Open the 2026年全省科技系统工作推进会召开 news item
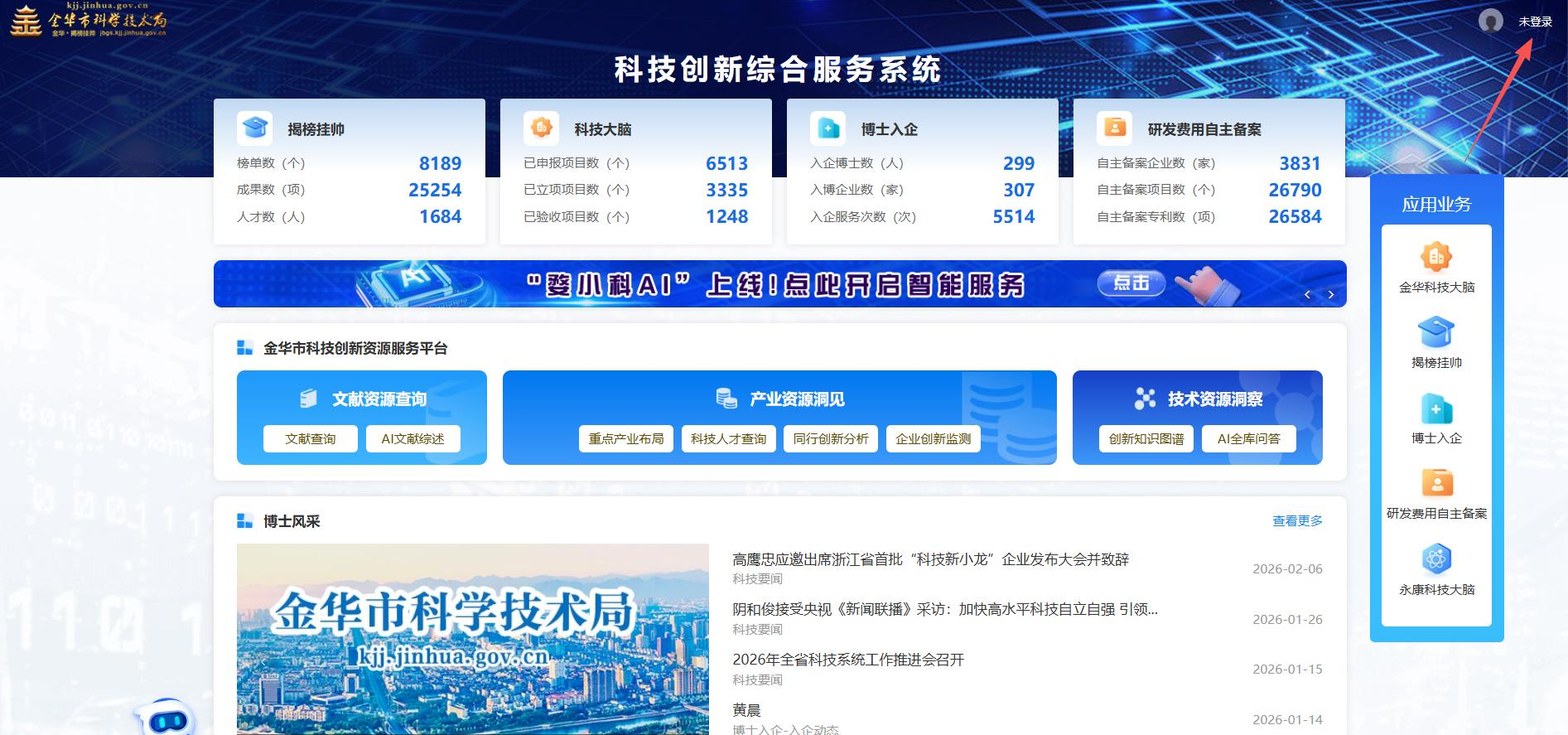1568x735 pixels. click(x=848, y=660)
